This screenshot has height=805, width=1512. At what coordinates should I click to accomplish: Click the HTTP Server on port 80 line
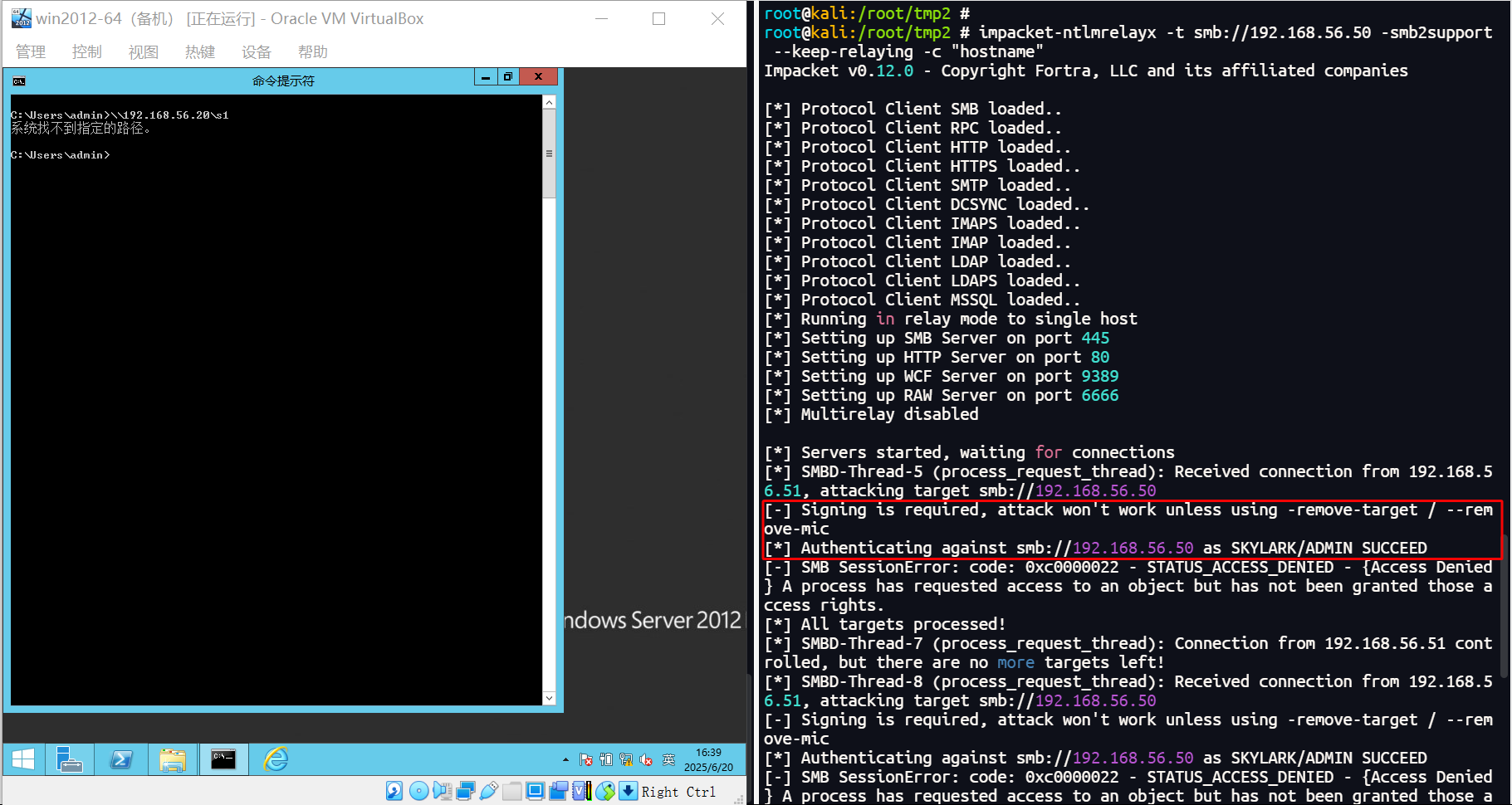pos(937,357)
